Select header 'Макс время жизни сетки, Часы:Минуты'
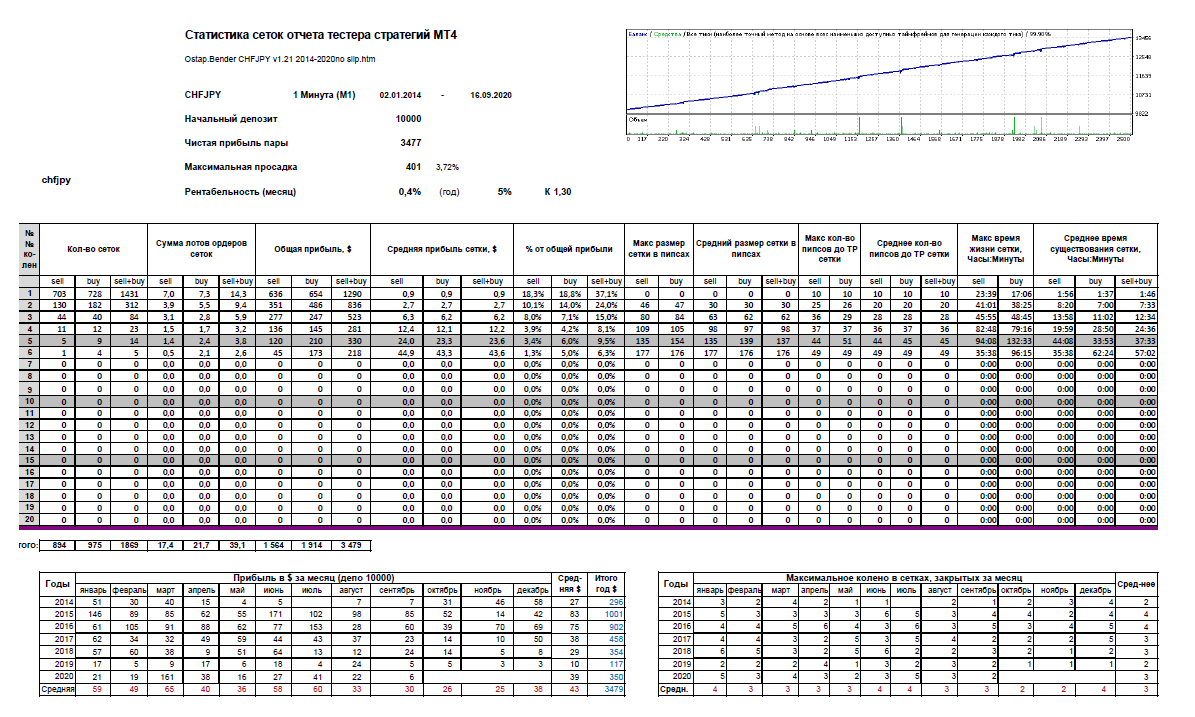This screenshot has height=717, width=1195. [x=995, y=248]
